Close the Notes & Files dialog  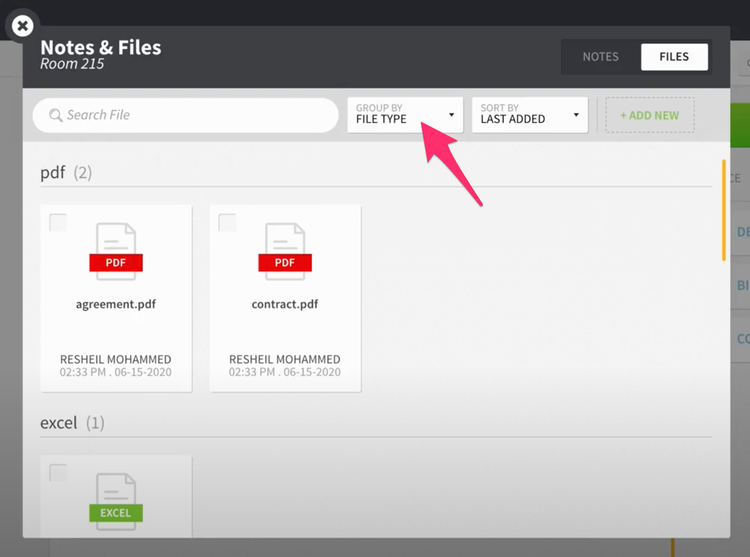coord(22,26)
